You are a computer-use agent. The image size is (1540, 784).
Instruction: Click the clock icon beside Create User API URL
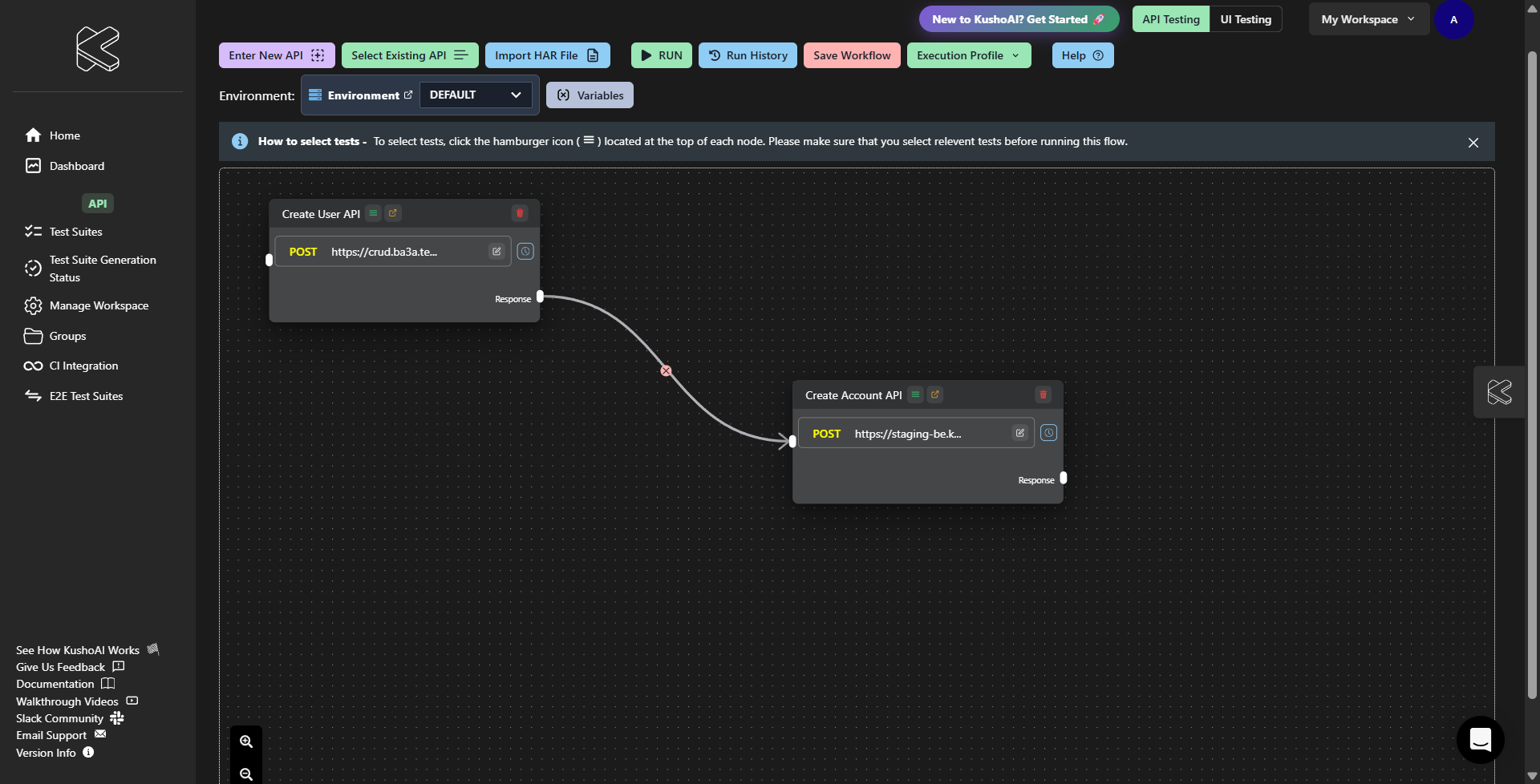click(x=525, y=252)
